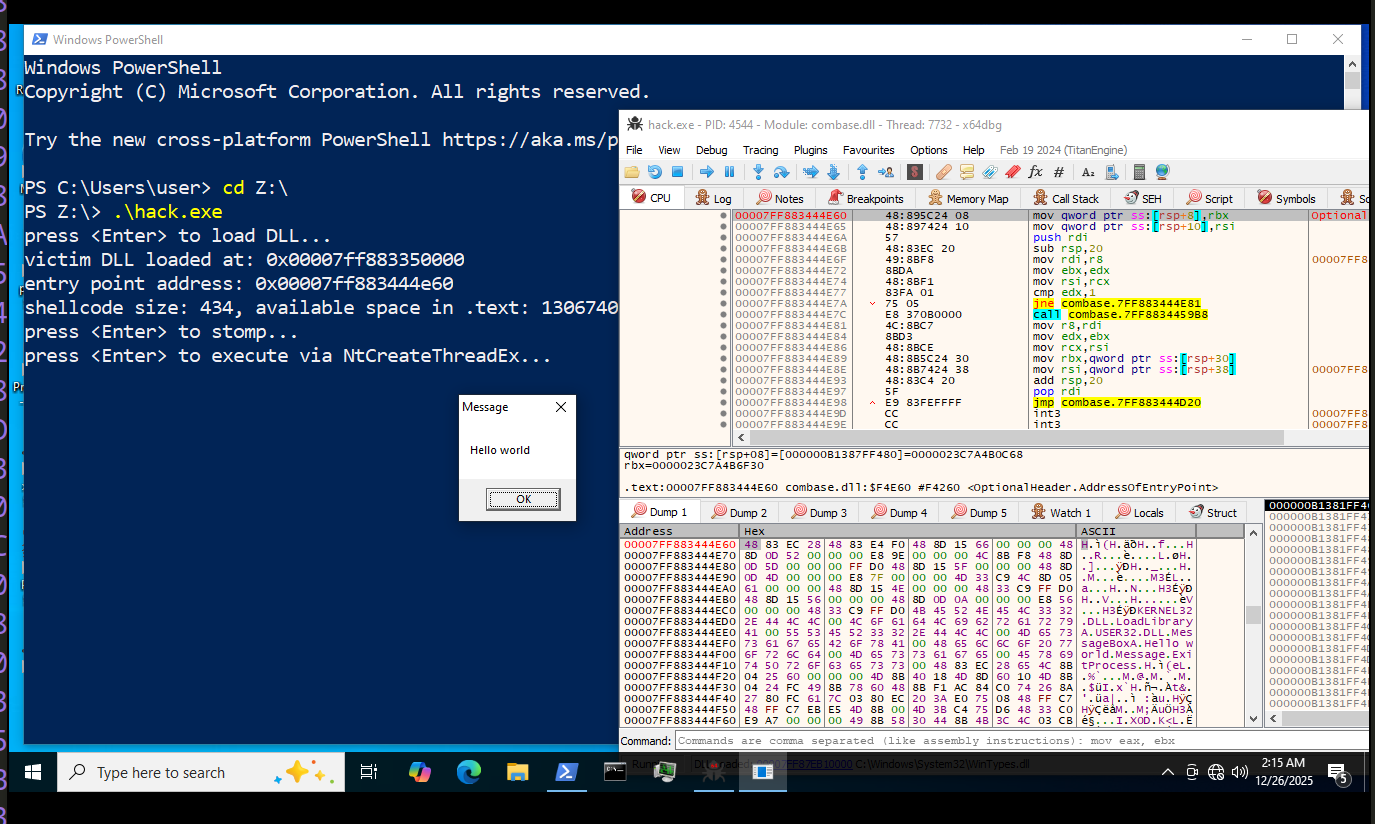Select the Watch 1 tab
The height and width of the screenshot is (824, 1375).
click(x=1058, y=512)
